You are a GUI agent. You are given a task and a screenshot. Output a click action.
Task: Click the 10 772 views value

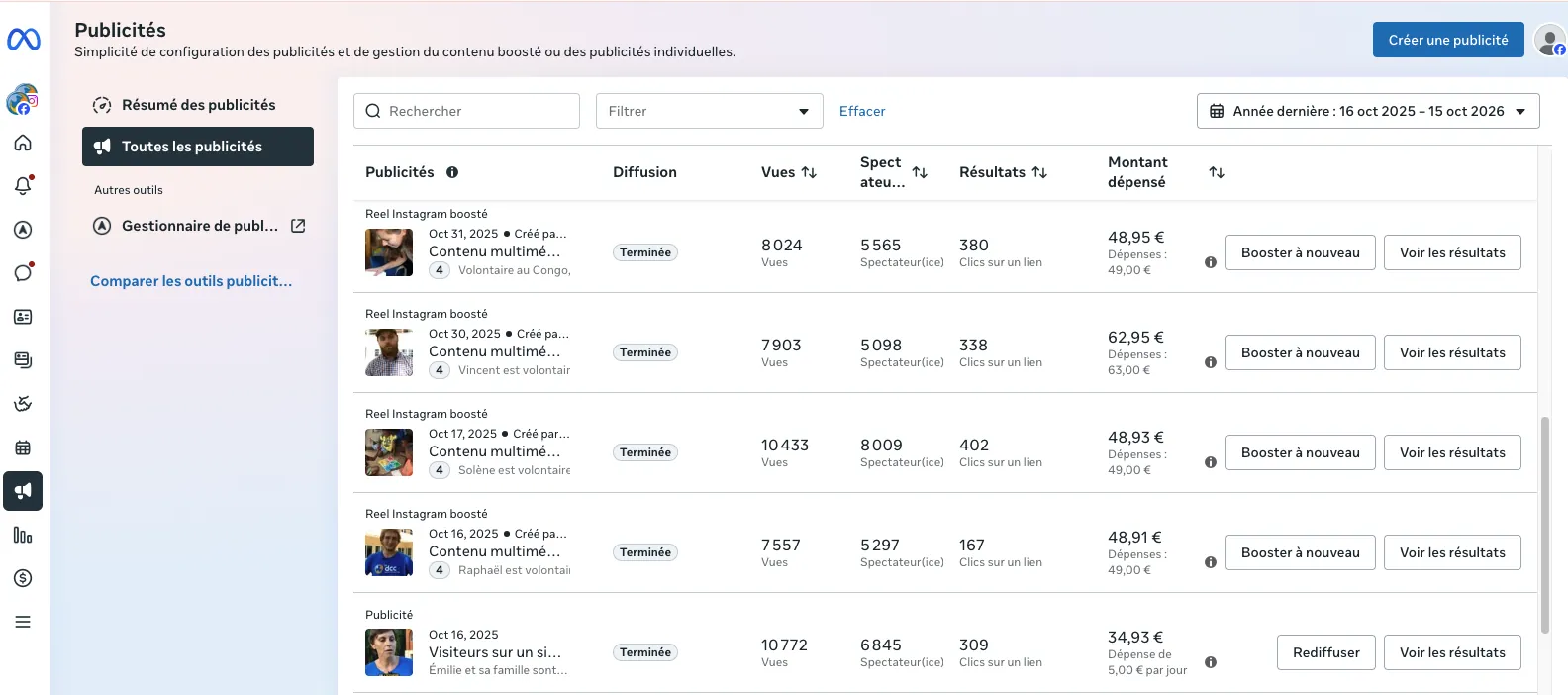click(x=784, y=645)
